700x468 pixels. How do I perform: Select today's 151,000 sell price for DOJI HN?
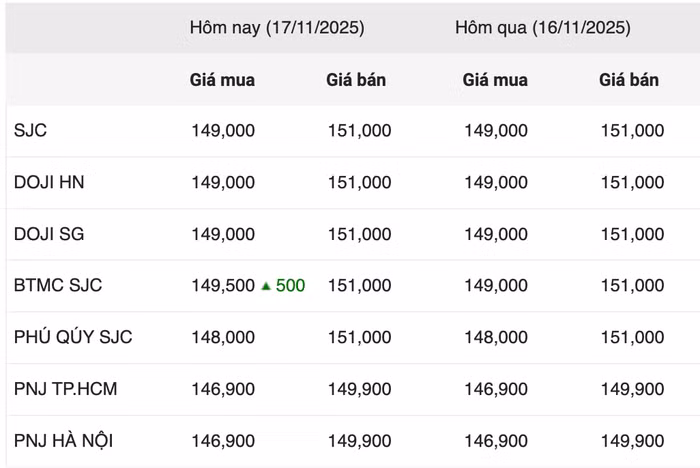click(359, 182)
